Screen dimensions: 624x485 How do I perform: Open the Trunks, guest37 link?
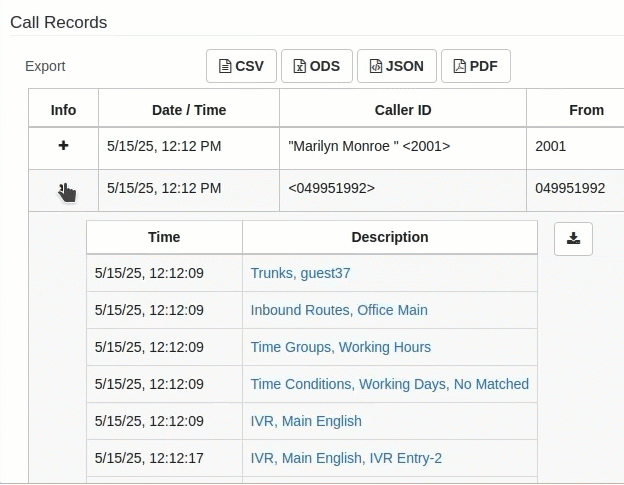coord(300,273)
